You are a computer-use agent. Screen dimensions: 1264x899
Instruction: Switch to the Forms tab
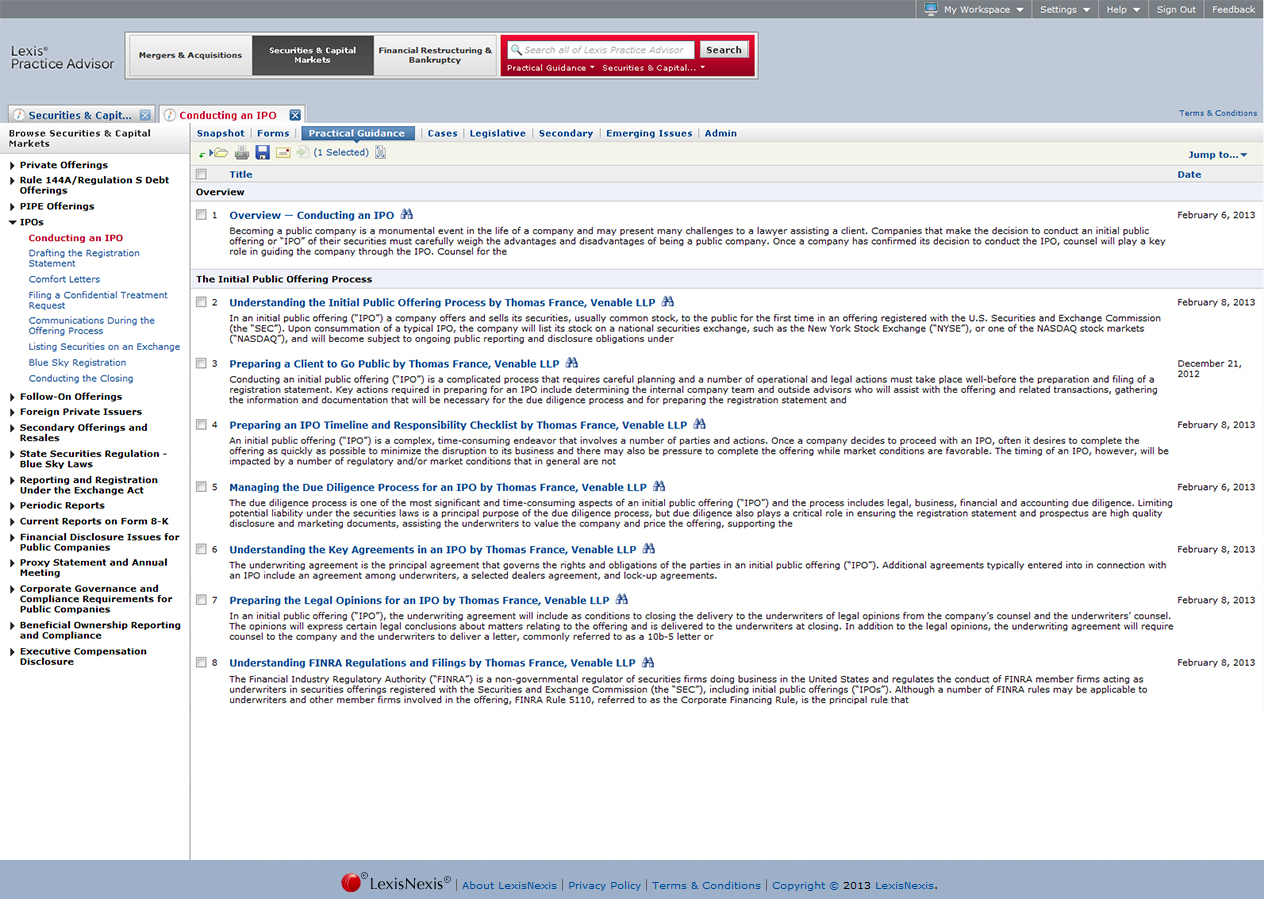pyautogui.click(x=273, y=133)
